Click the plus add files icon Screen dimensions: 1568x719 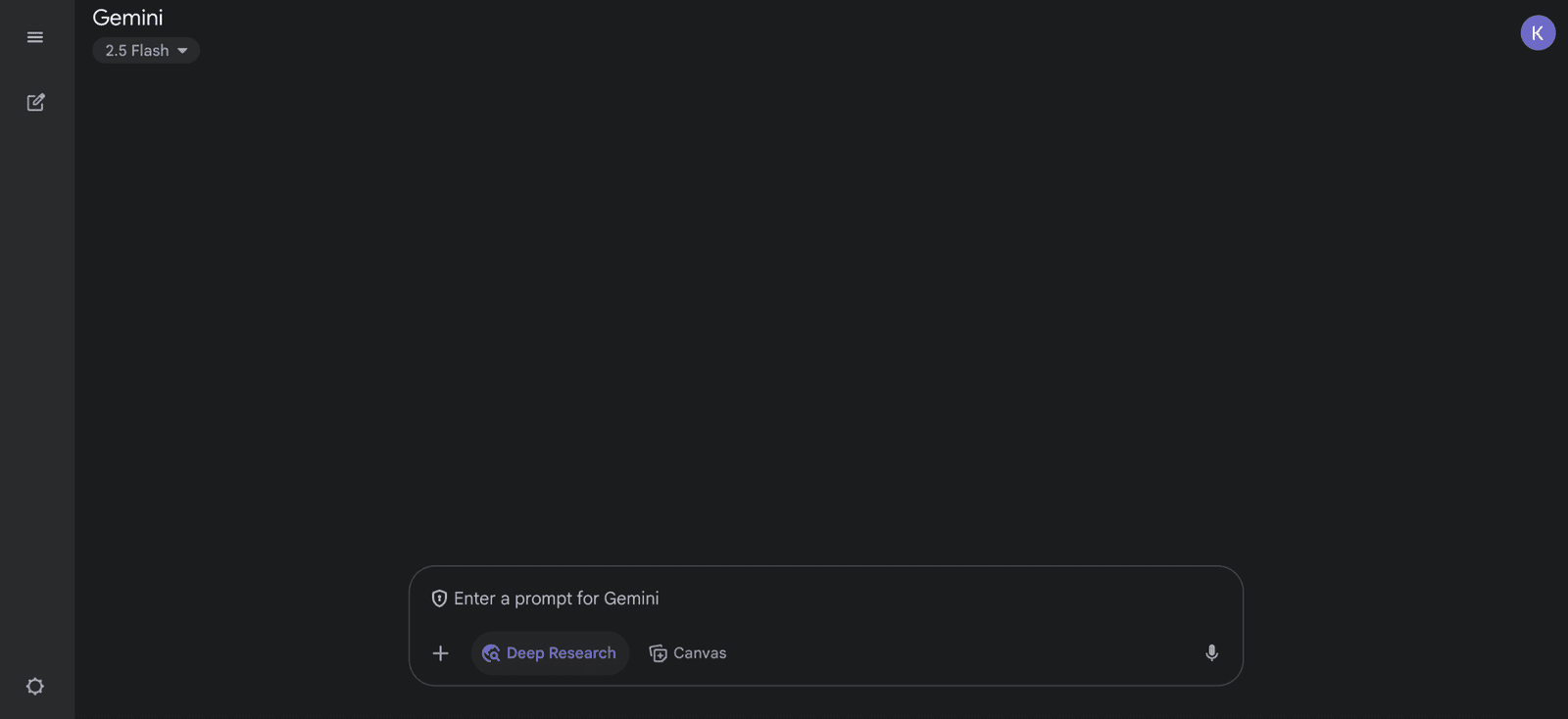pos(440,652)
